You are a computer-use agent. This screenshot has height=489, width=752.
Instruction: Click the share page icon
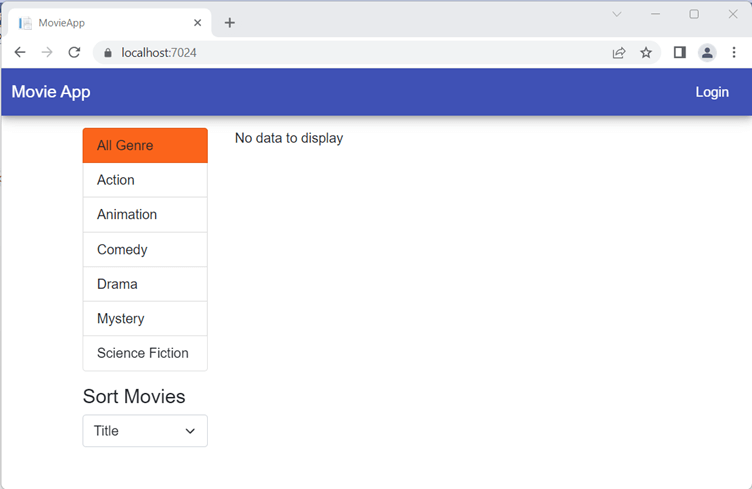(619, 53)
